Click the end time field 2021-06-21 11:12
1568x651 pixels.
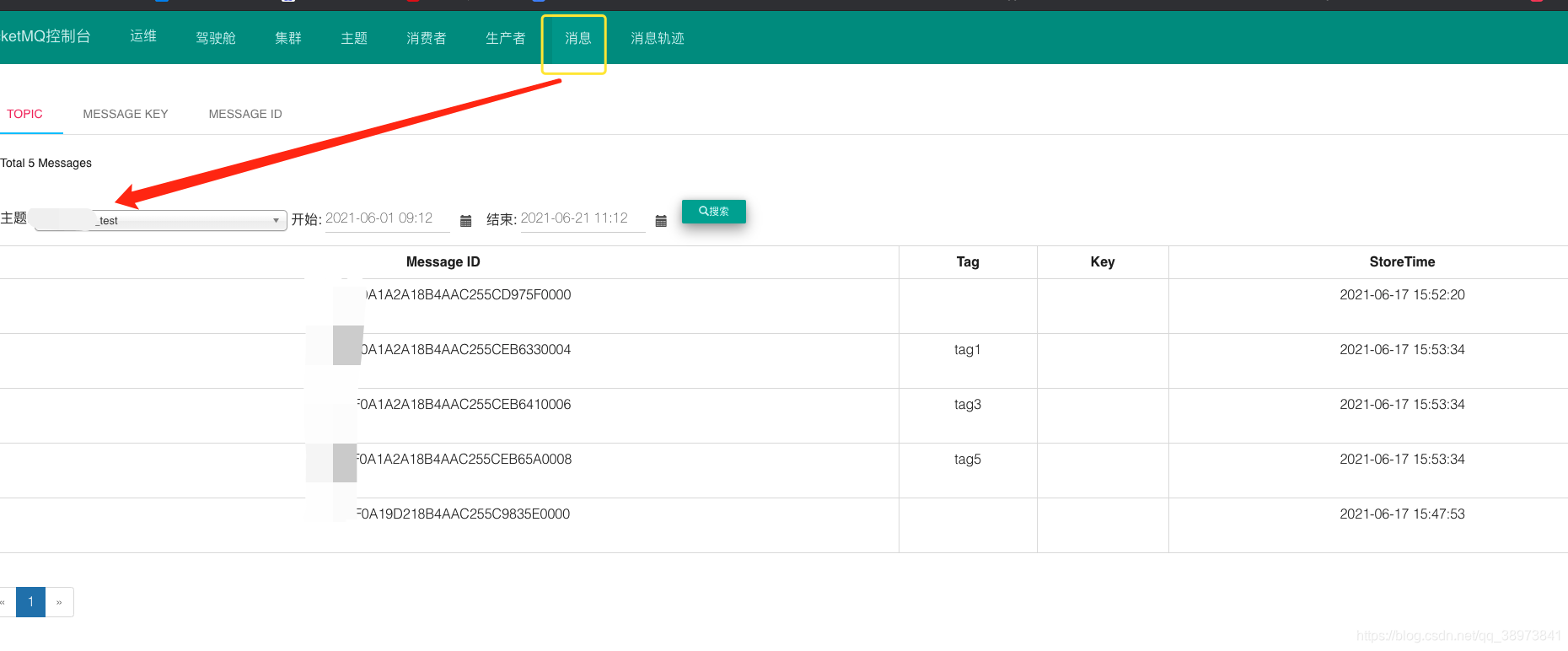583,218
